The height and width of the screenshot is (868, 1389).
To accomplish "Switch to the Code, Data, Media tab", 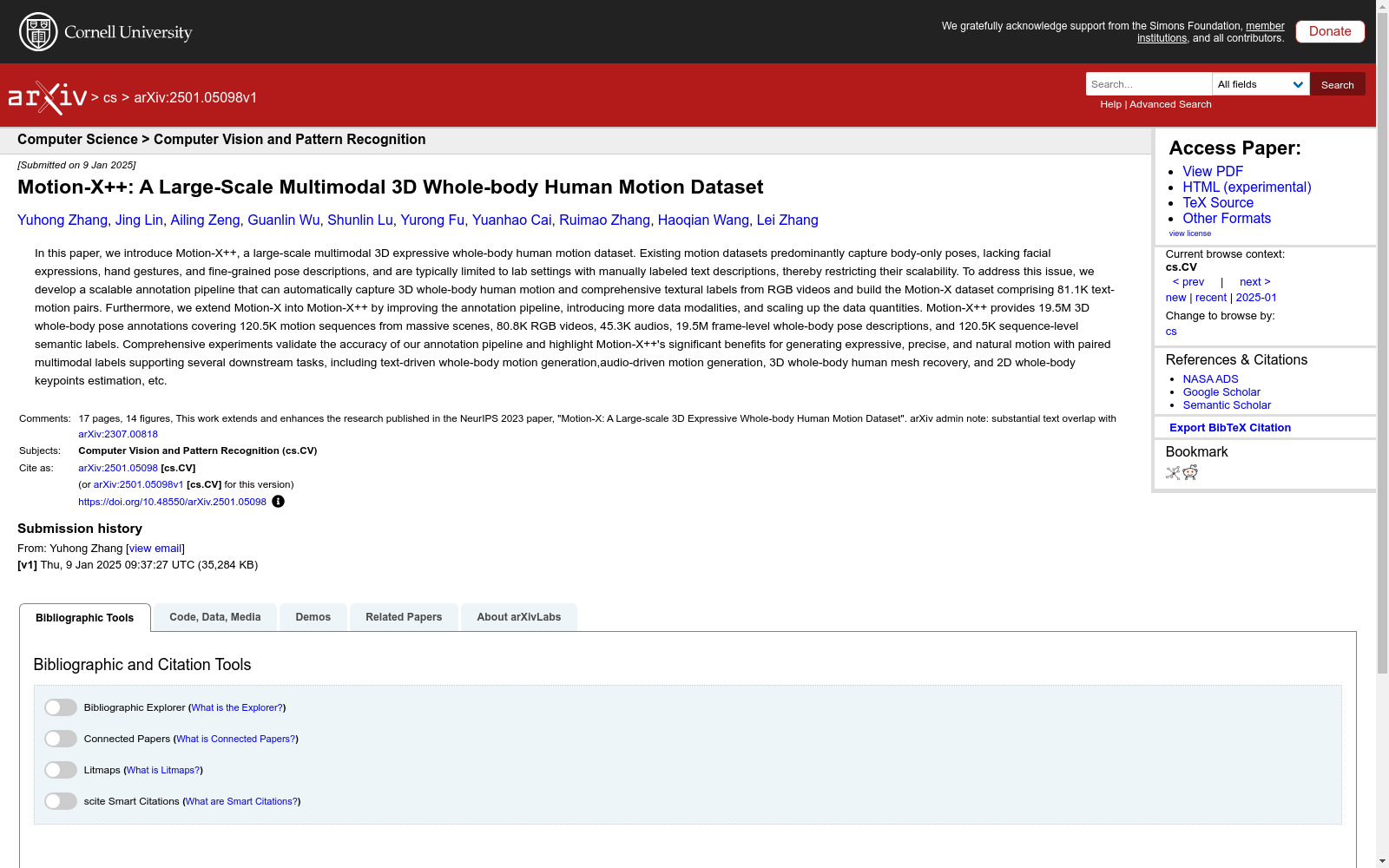I will click(x=215, y=617).
